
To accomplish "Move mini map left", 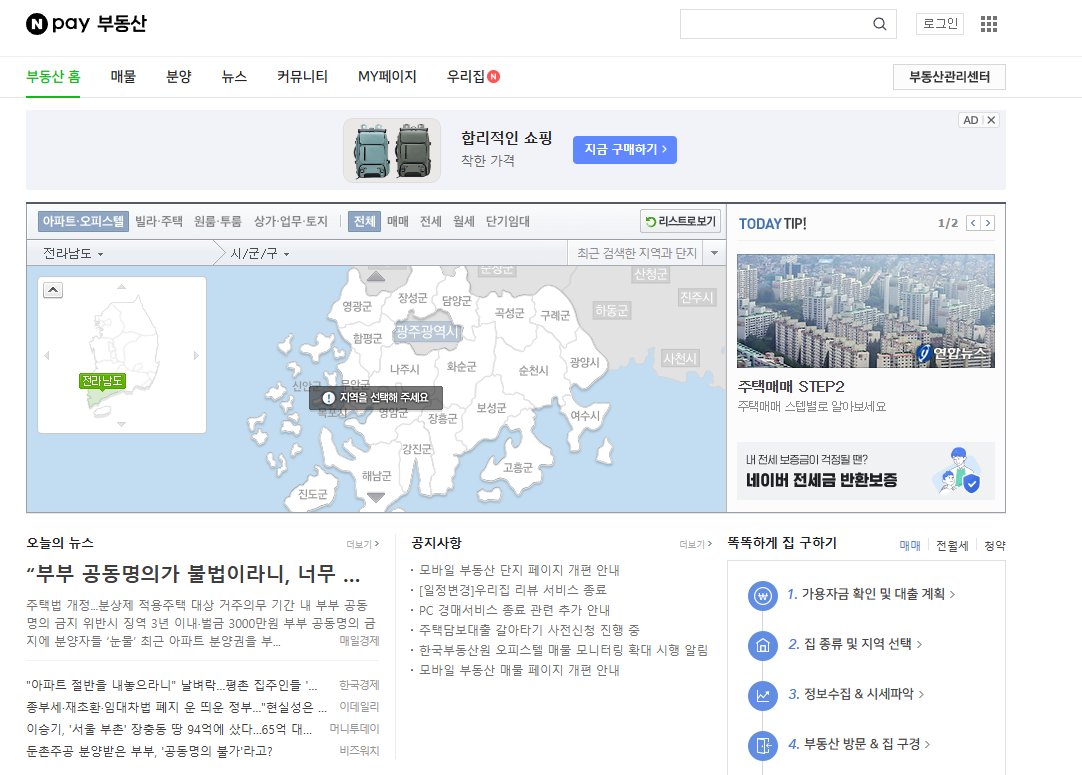I will tap(47, 355).
